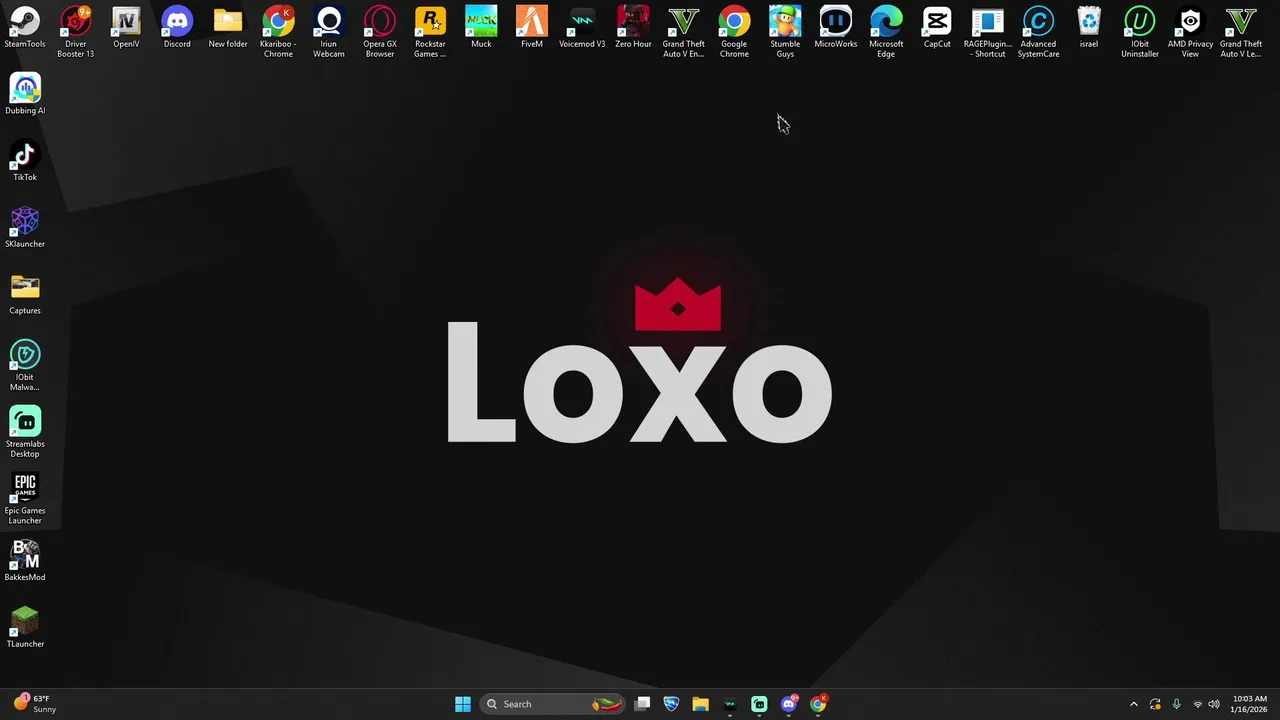The image size is (1280, 720).
Task: Open File Explorer from the taskbar
Action: pos(700,704)
